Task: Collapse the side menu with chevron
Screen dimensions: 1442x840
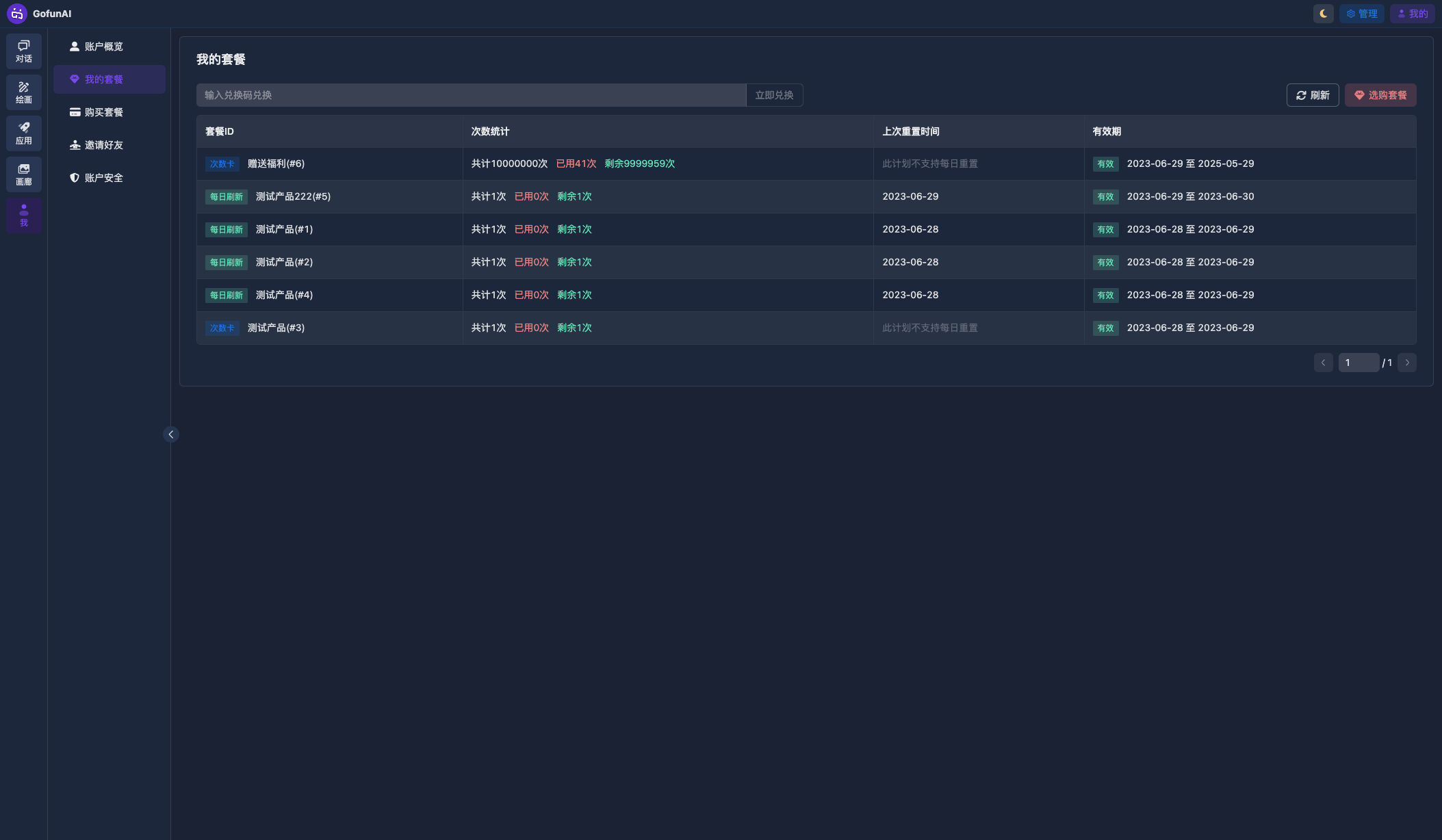Action: point(171,434)
